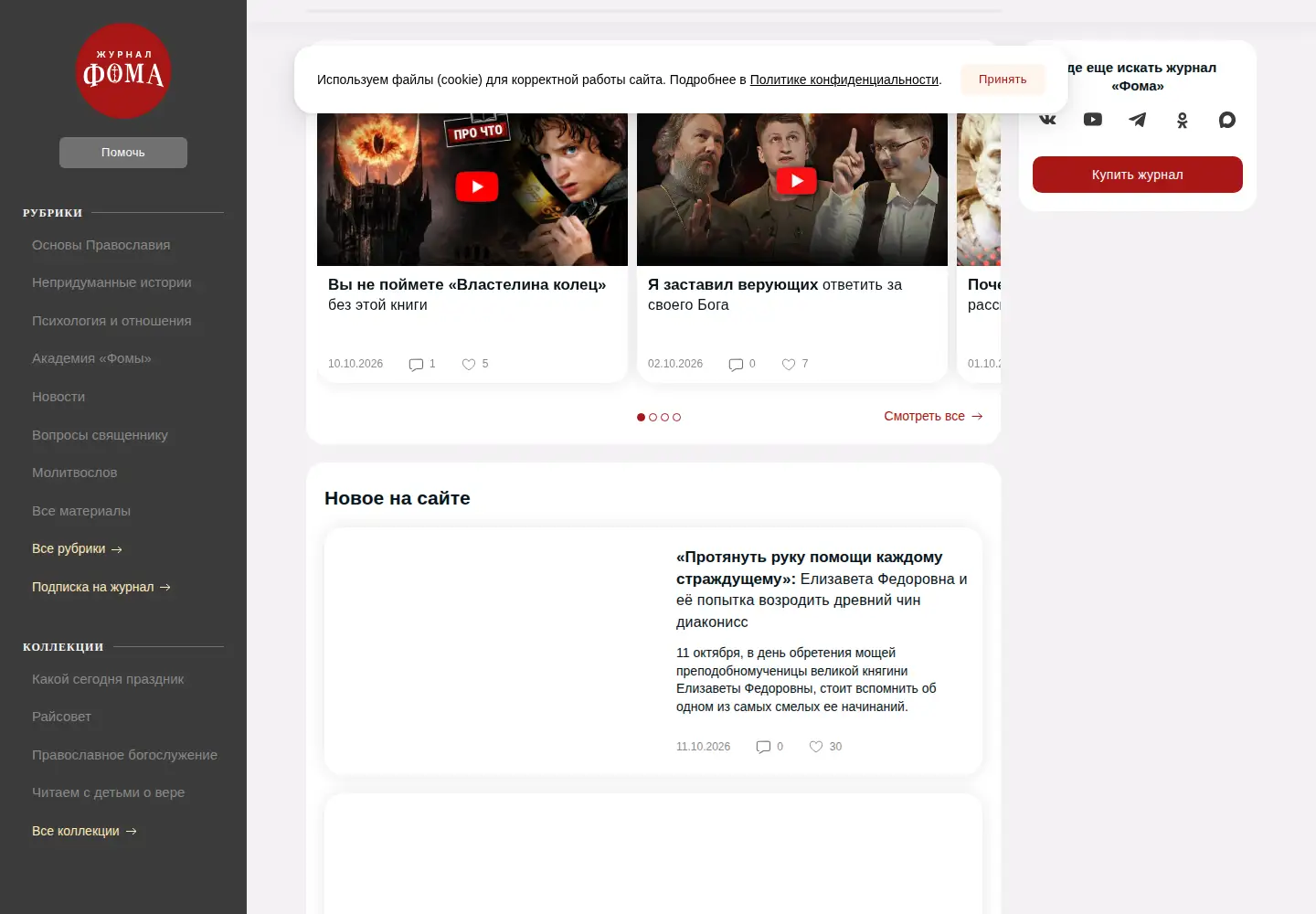Open Непридуманные истории rubric
1316x914 pixels.
[111, 282]
